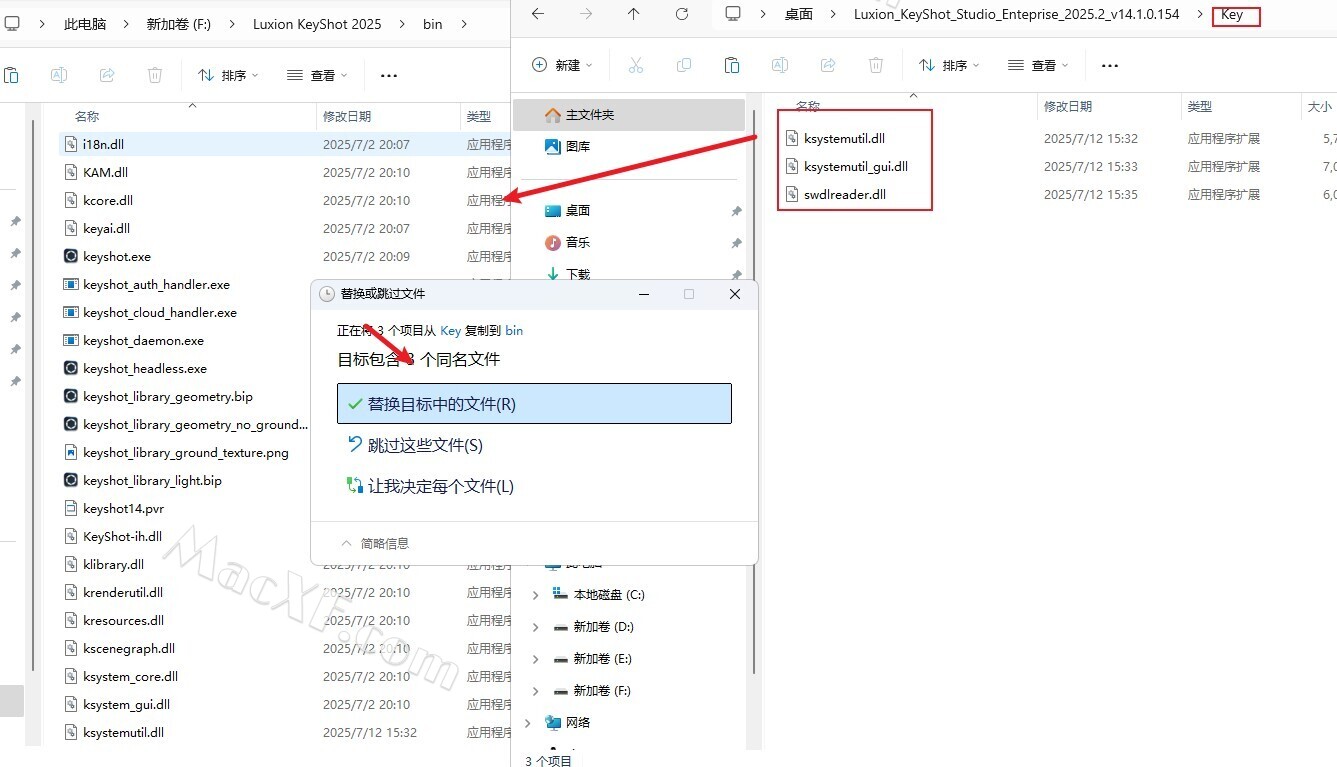This screenshot has width=1337, height=767.
Task: Select ksystemutil_gui.dll in Key folder
Action: point(856,166)
